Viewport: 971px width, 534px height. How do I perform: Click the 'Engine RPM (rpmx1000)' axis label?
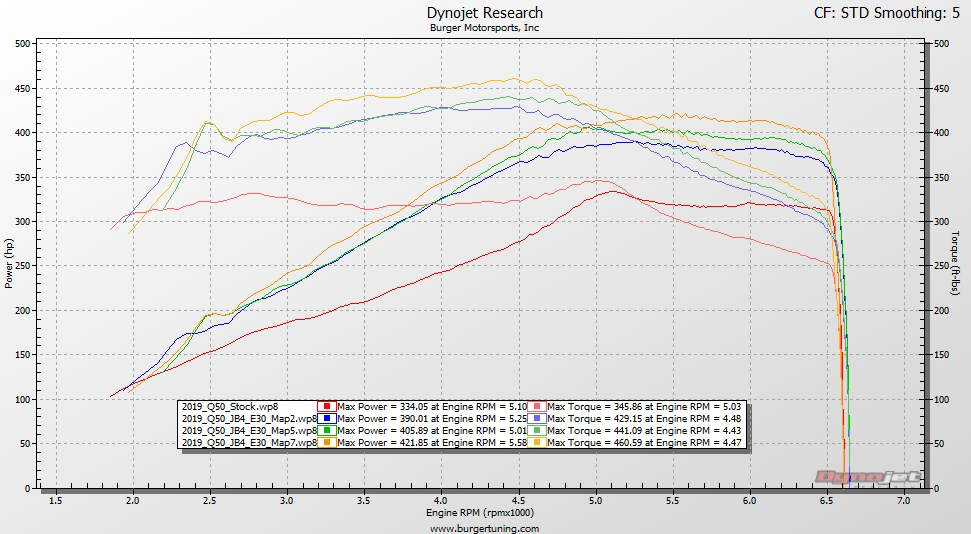480,513
